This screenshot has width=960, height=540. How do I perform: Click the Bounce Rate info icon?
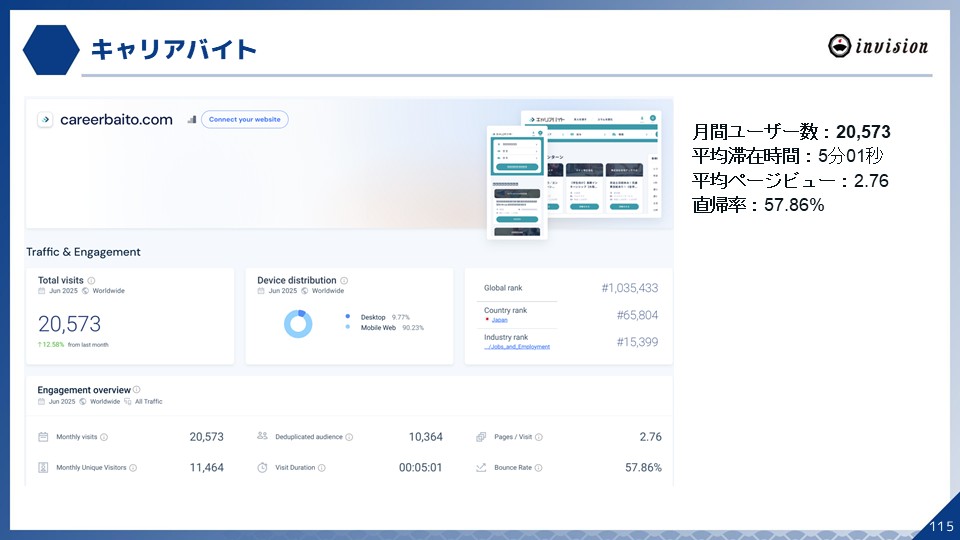538,468
